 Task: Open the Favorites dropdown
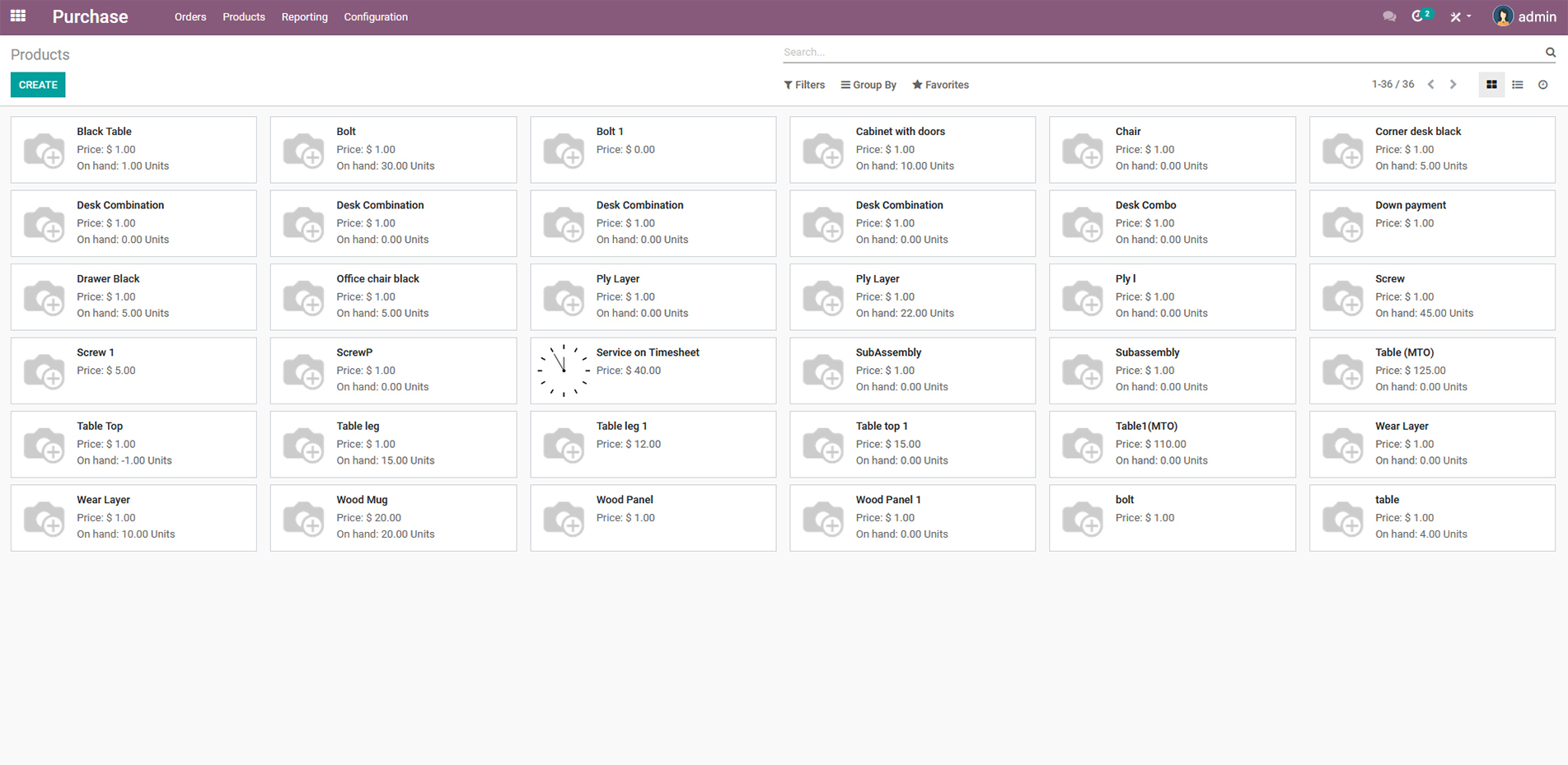(940, 85)
